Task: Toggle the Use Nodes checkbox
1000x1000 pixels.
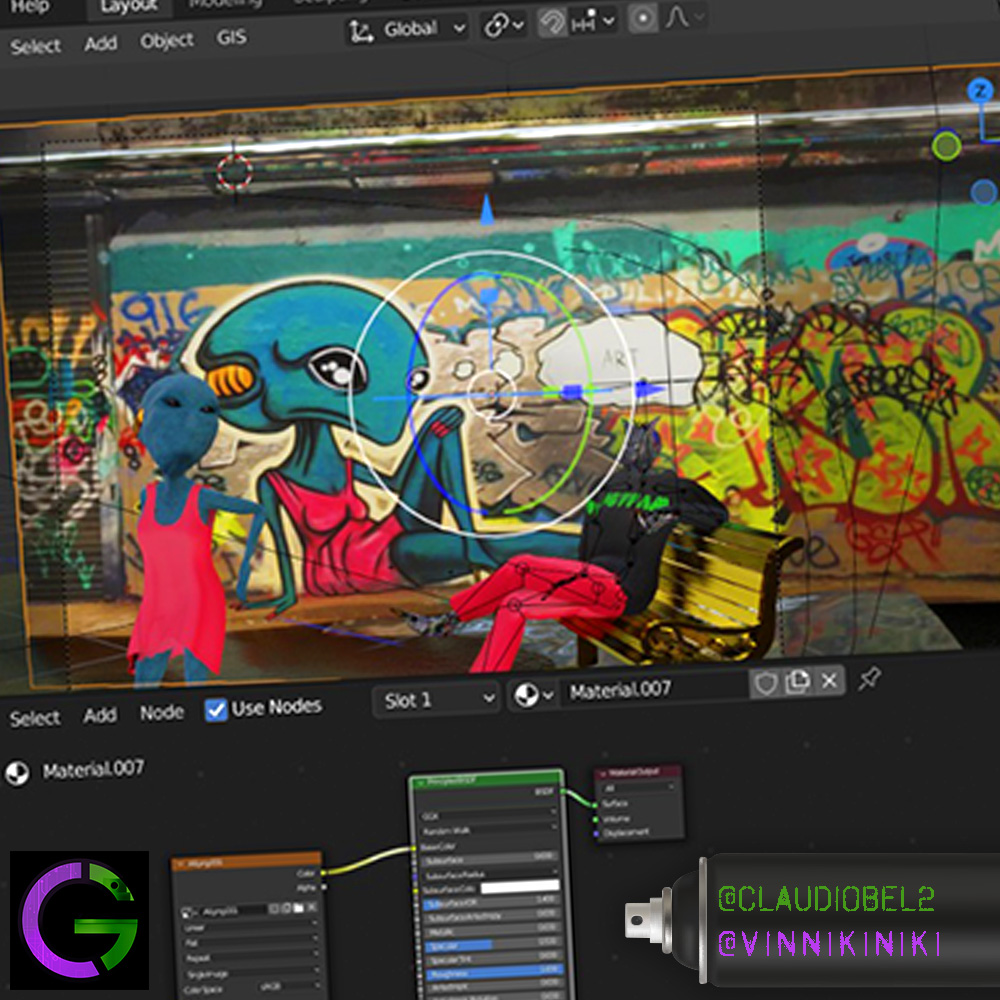Action: [x=216, y=710]
